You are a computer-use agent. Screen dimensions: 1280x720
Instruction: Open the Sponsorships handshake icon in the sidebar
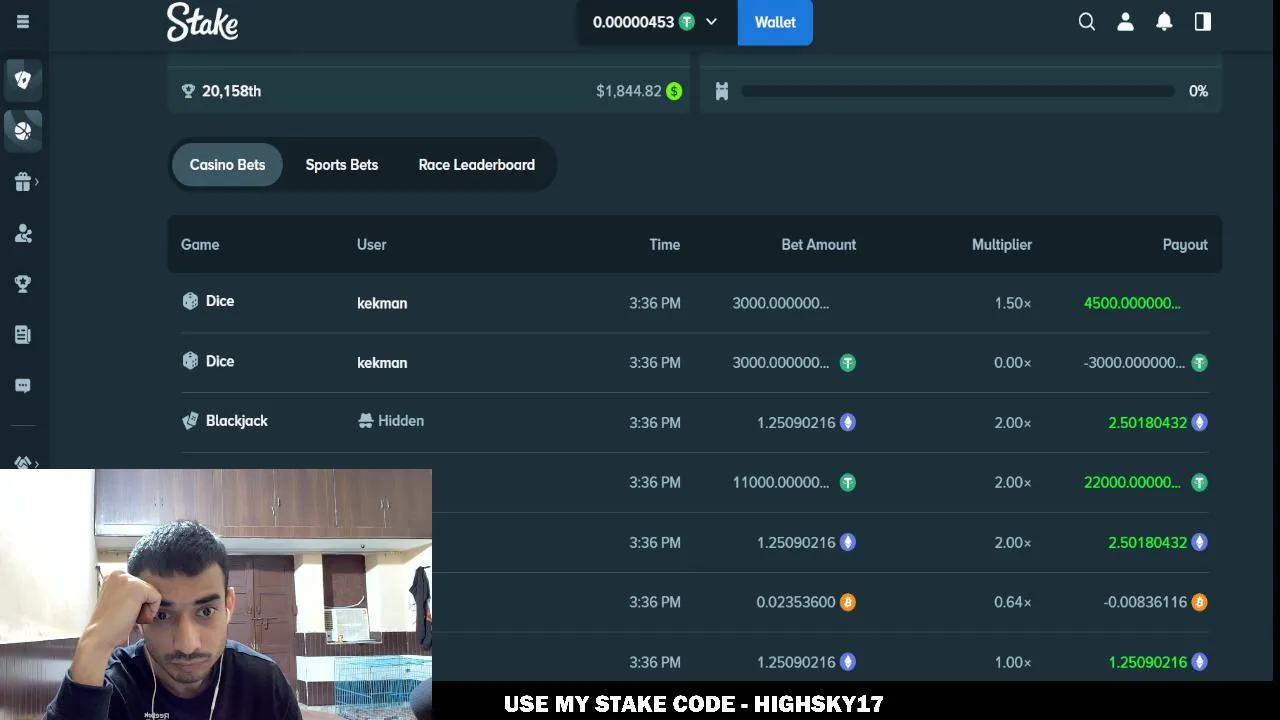pos(23,462)
